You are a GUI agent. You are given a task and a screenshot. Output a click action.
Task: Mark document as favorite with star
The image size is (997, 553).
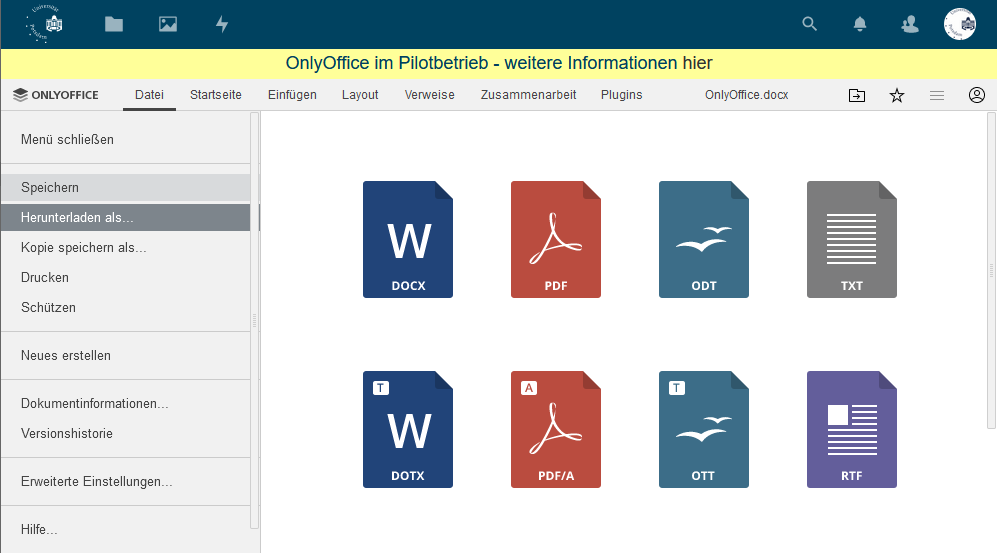point(897,95)
